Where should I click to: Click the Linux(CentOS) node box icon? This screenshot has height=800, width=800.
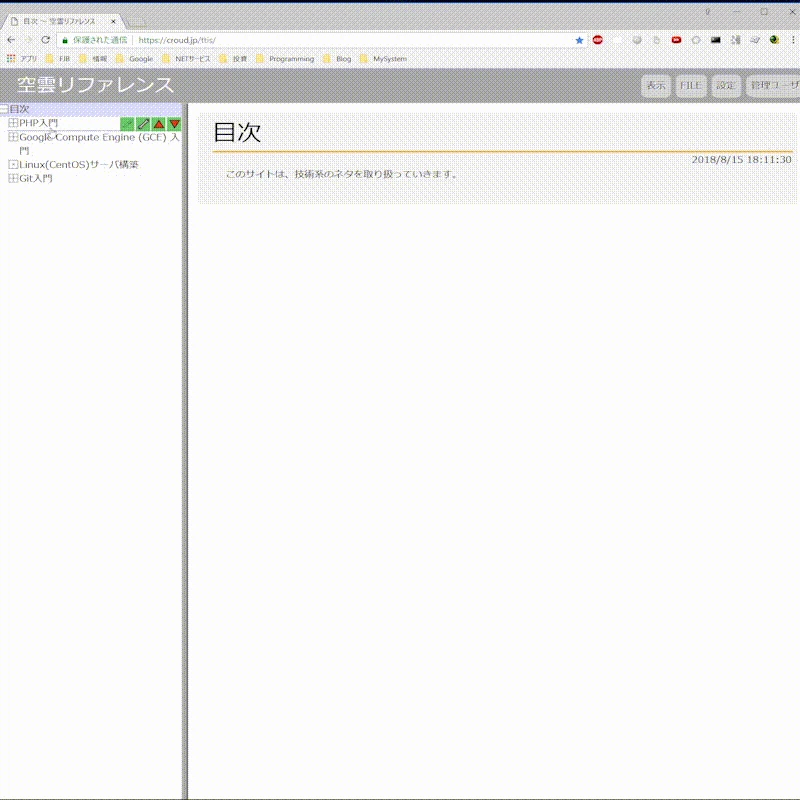(x=13, y=164)
